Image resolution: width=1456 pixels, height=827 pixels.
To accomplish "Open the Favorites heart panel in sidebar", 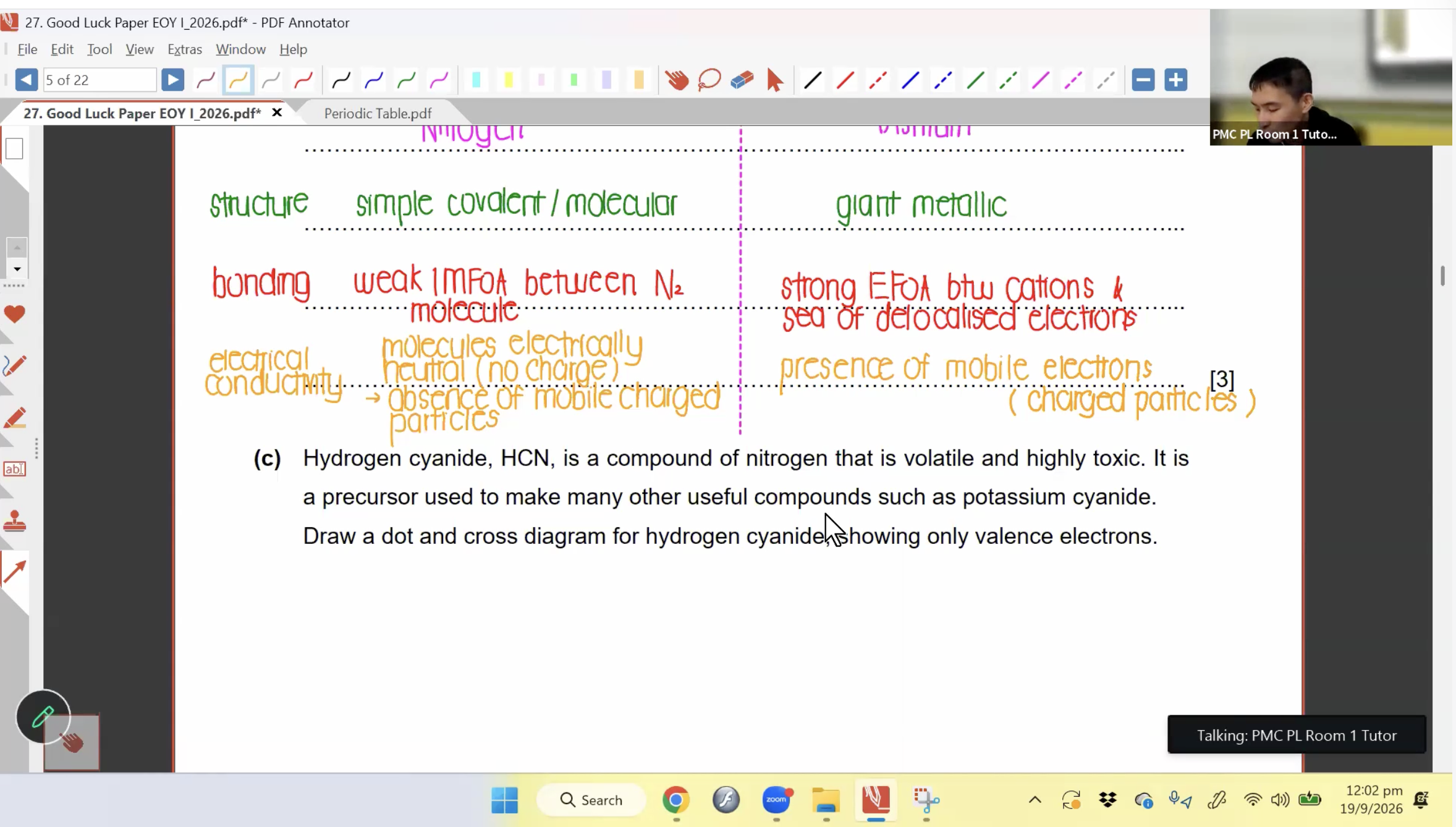I will [x=15, y=314].
